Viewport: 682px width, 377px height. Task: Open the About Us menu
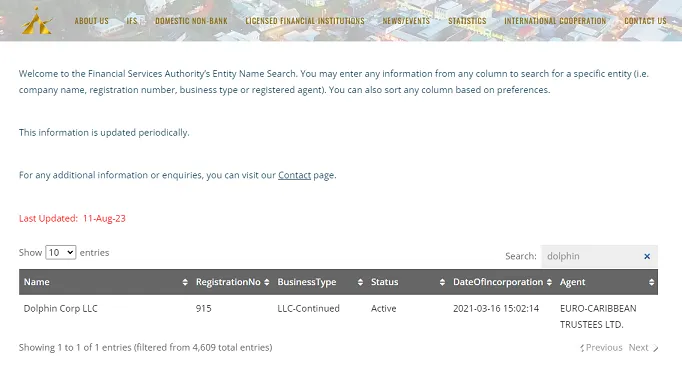click(x=91, y=21)
